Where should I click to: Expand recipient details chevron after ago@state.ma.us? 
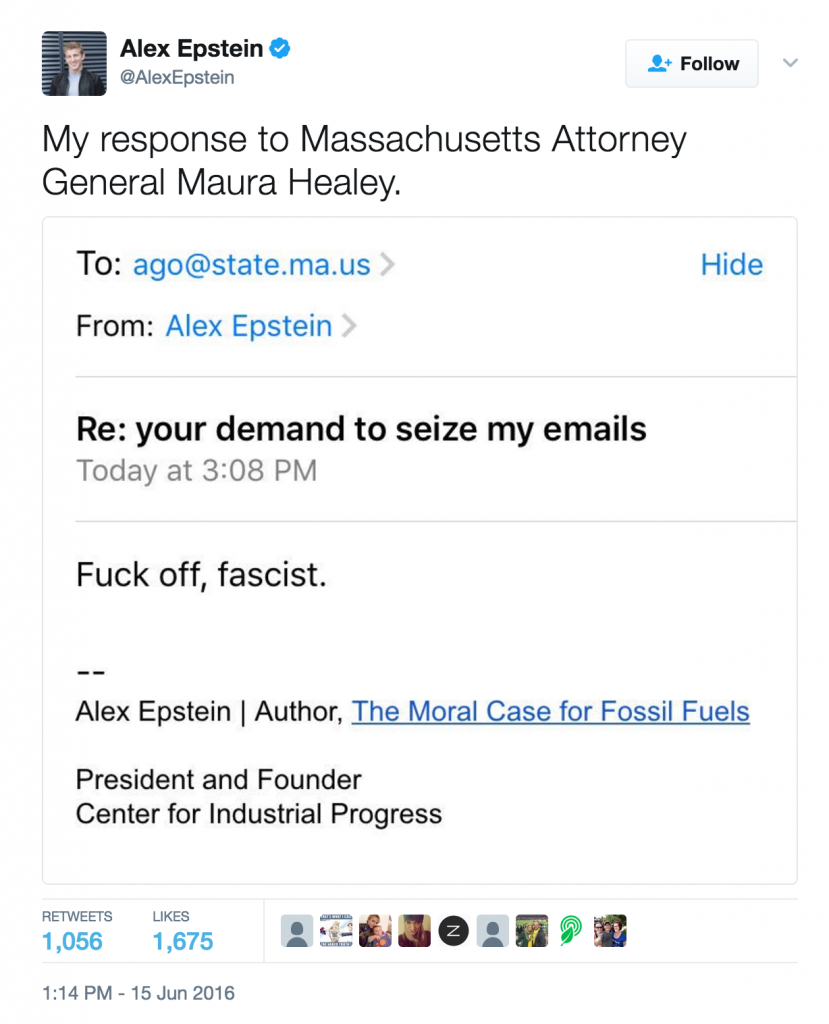pyautogui.click(x=387, y=264)
